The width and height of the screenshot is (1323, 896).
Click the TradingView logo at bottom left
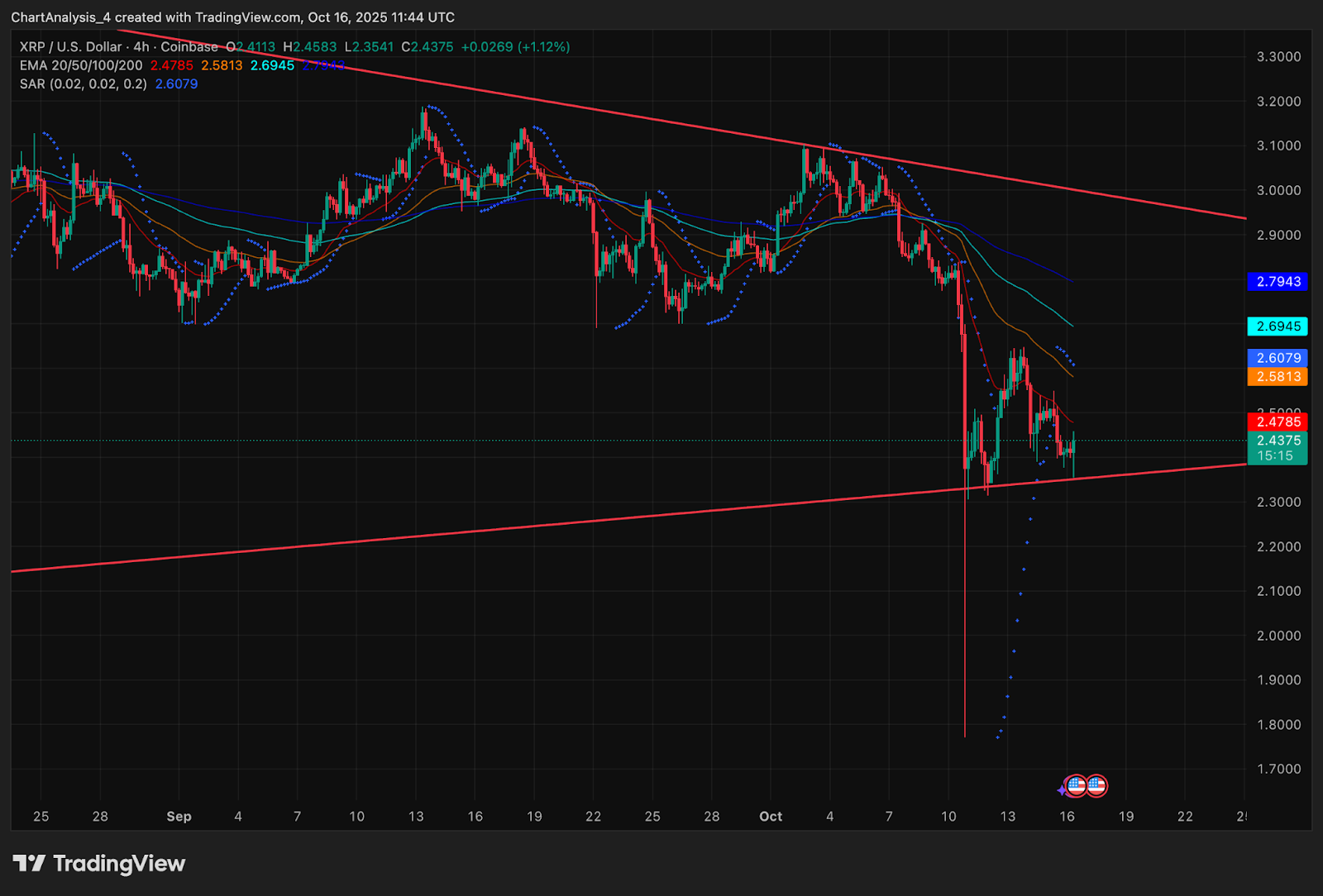tap(99, 864)
